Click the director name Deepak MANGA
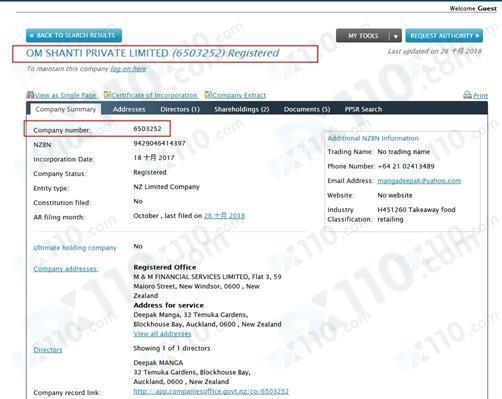Image resolution: width=502 pixels, height=399 pixels. 158,363
